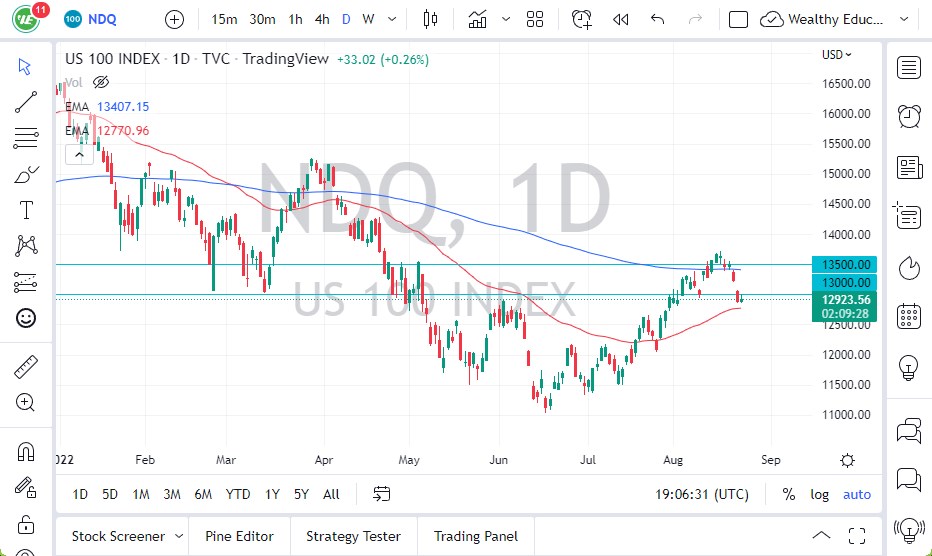Toggle volume indicator visibility eye
The width and height of the screenshot is (932, 556).
pyautogui.click(x=100, y=82)
